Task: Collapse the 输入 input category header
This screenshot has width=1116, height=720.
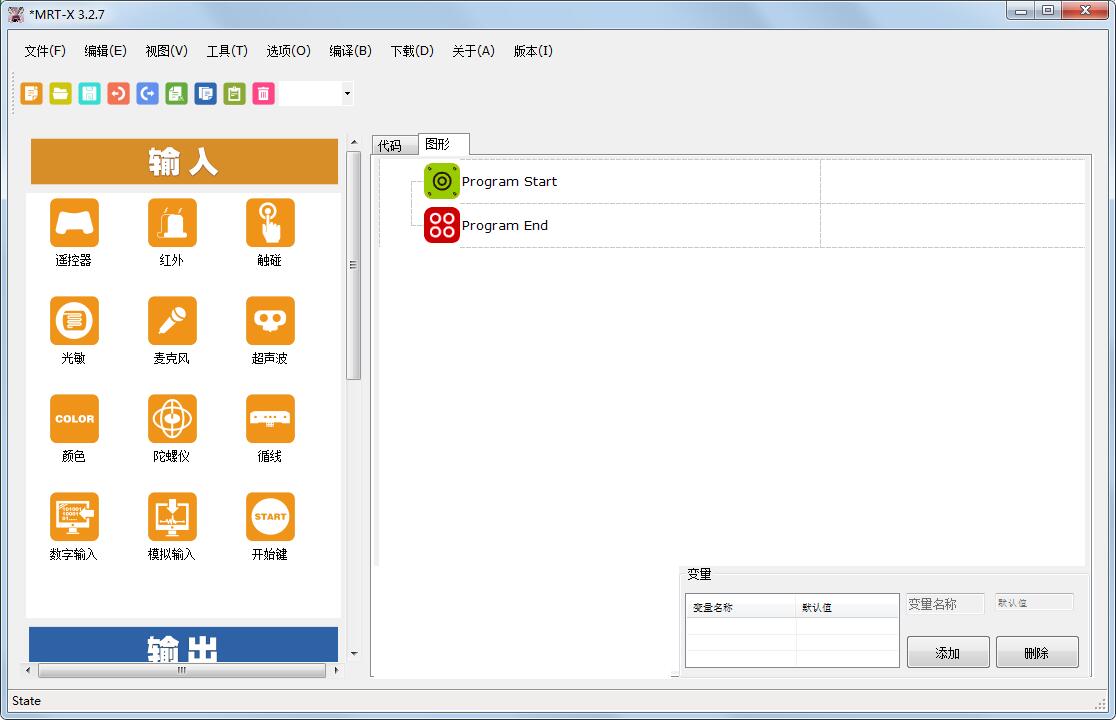Action: 184,162
